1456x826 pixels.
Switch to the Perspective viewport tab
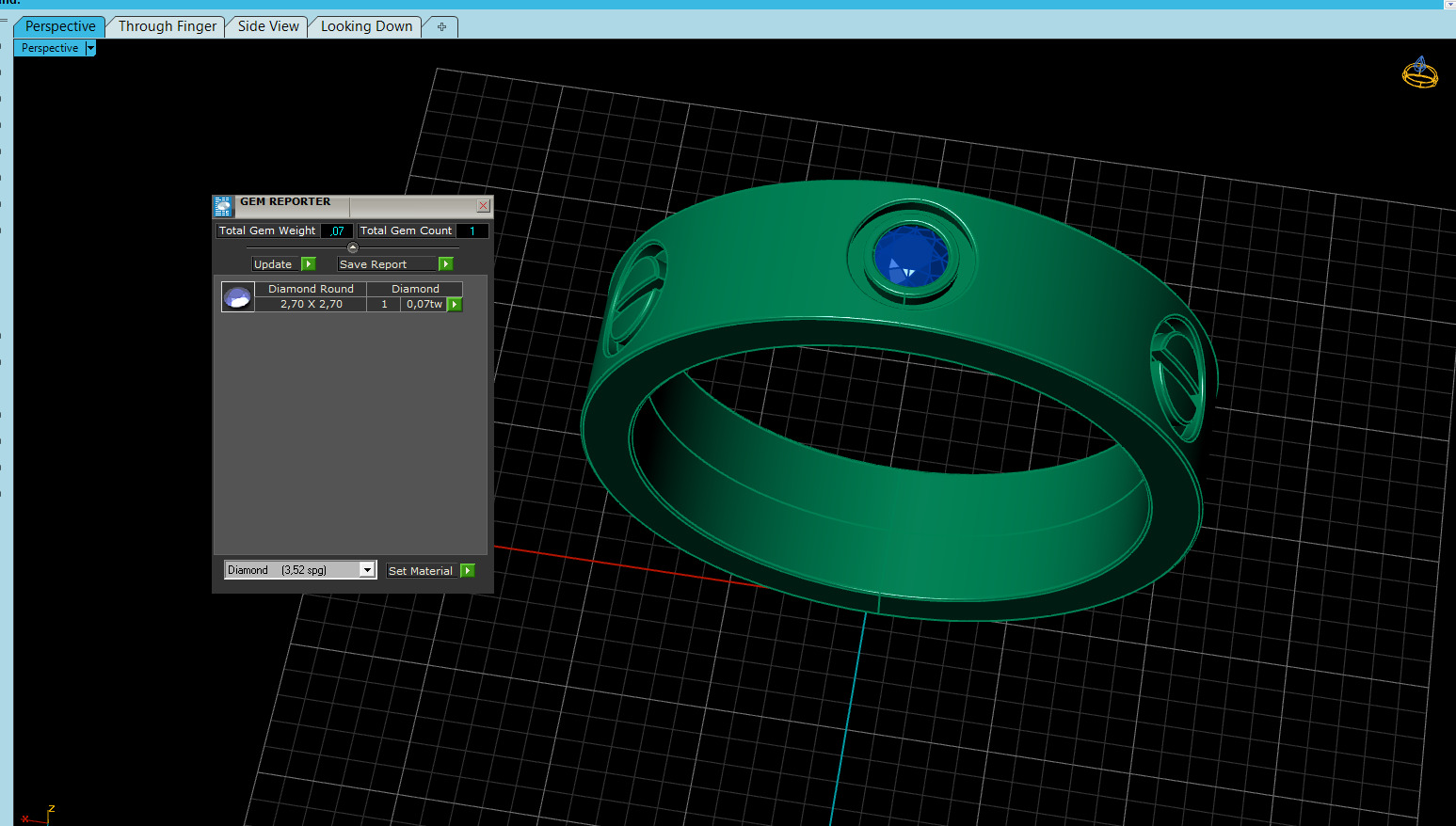coord(60,26)
